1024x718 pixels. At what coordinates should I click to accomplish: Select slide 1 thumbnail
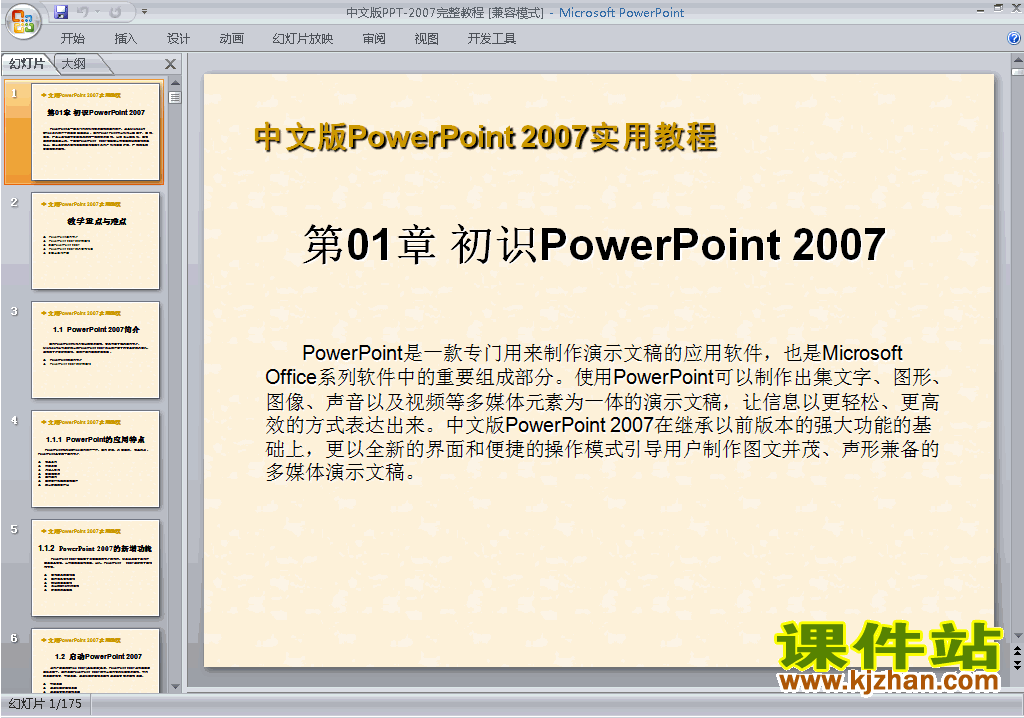click(x=95, y=131)
